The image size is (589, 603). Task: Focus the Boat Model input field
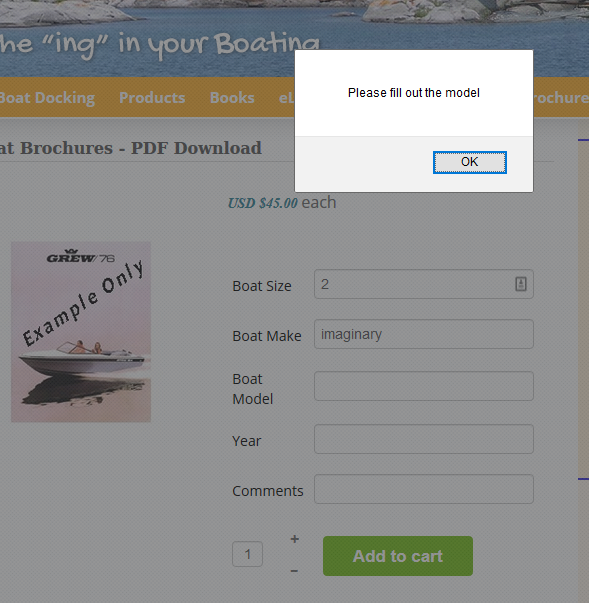coord(424,386)
